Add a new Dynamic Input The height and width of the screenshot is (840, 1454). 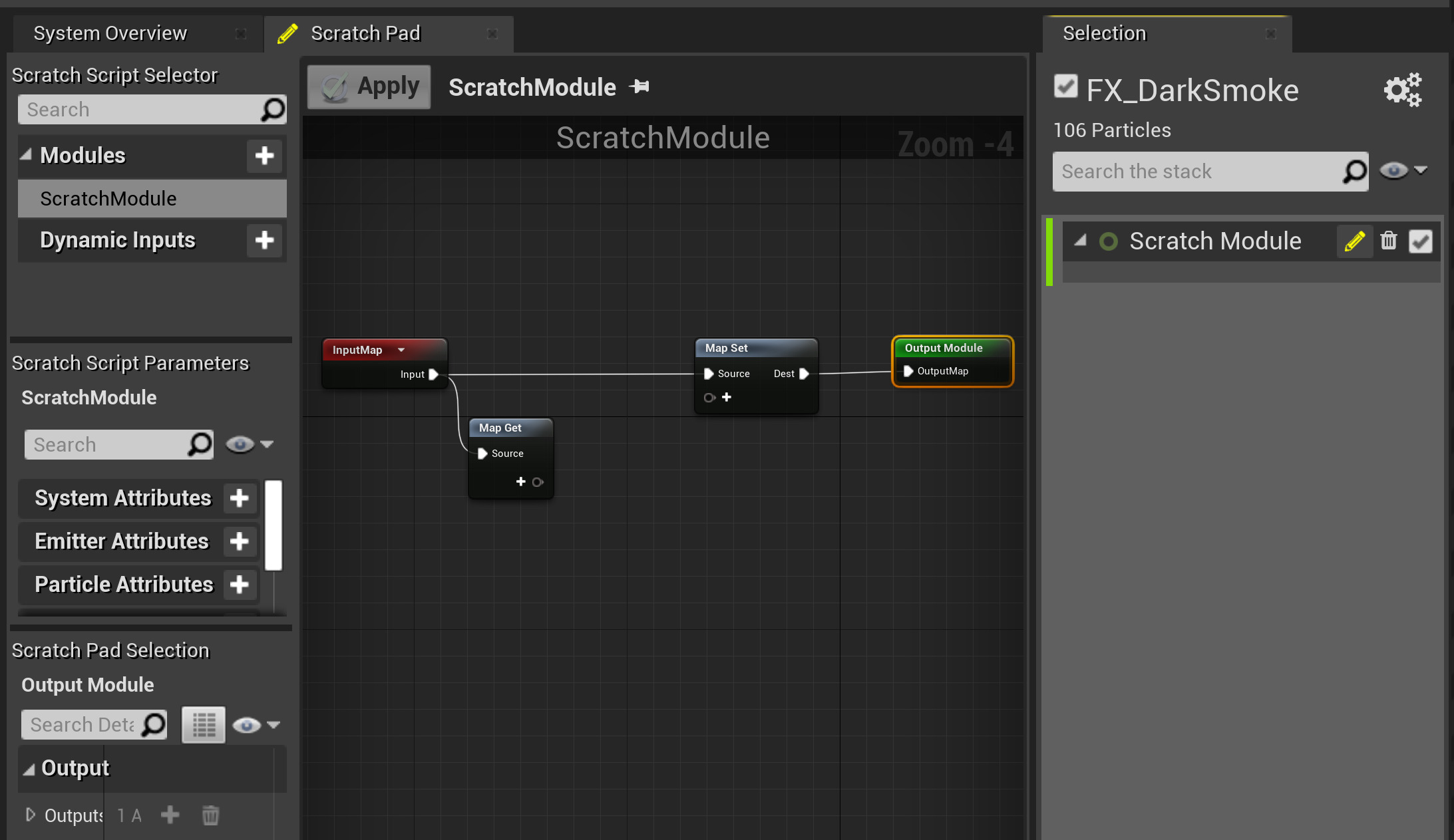click(x=264, y=240)
